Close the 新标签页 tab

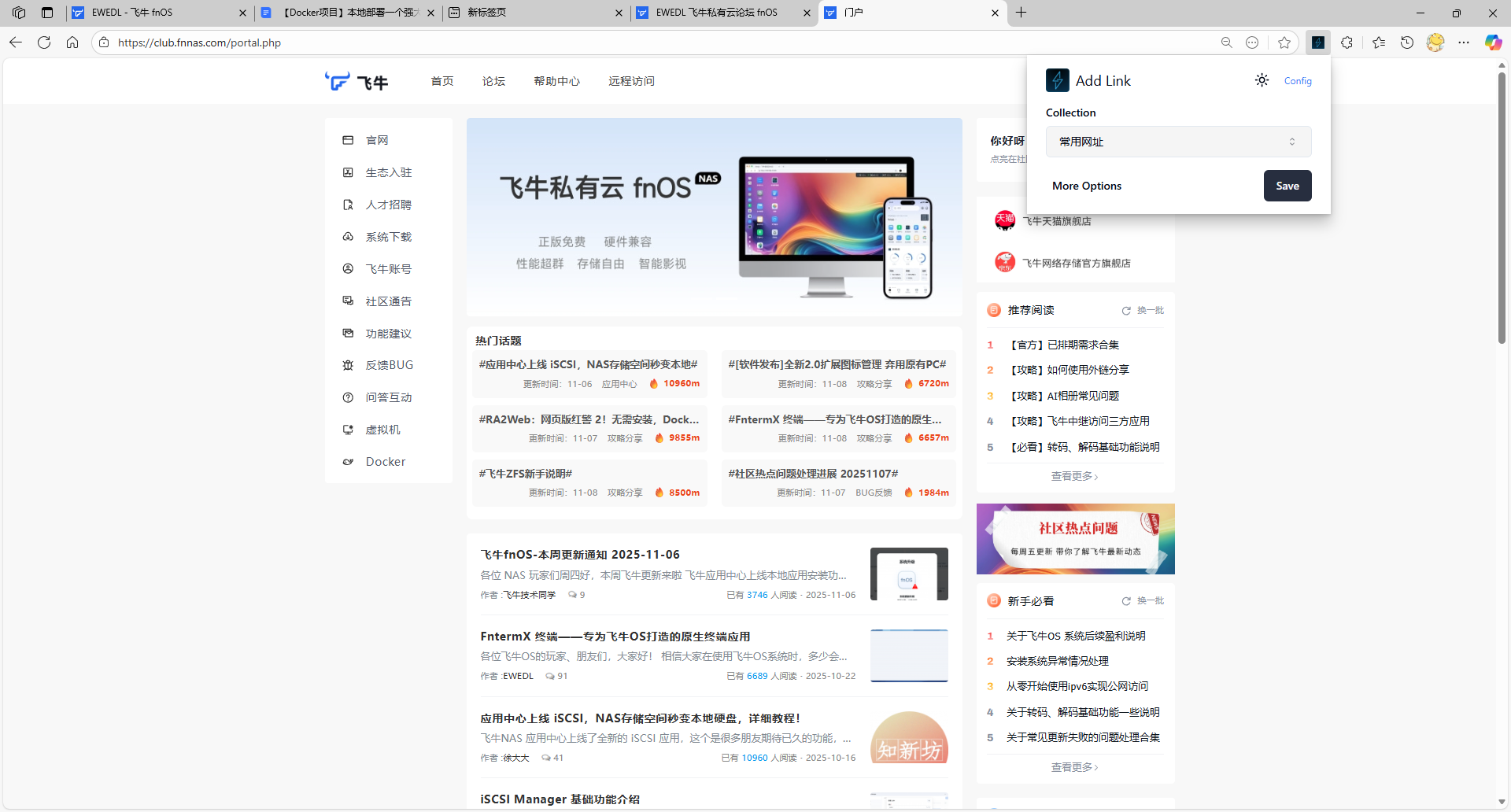coord(619,13)
